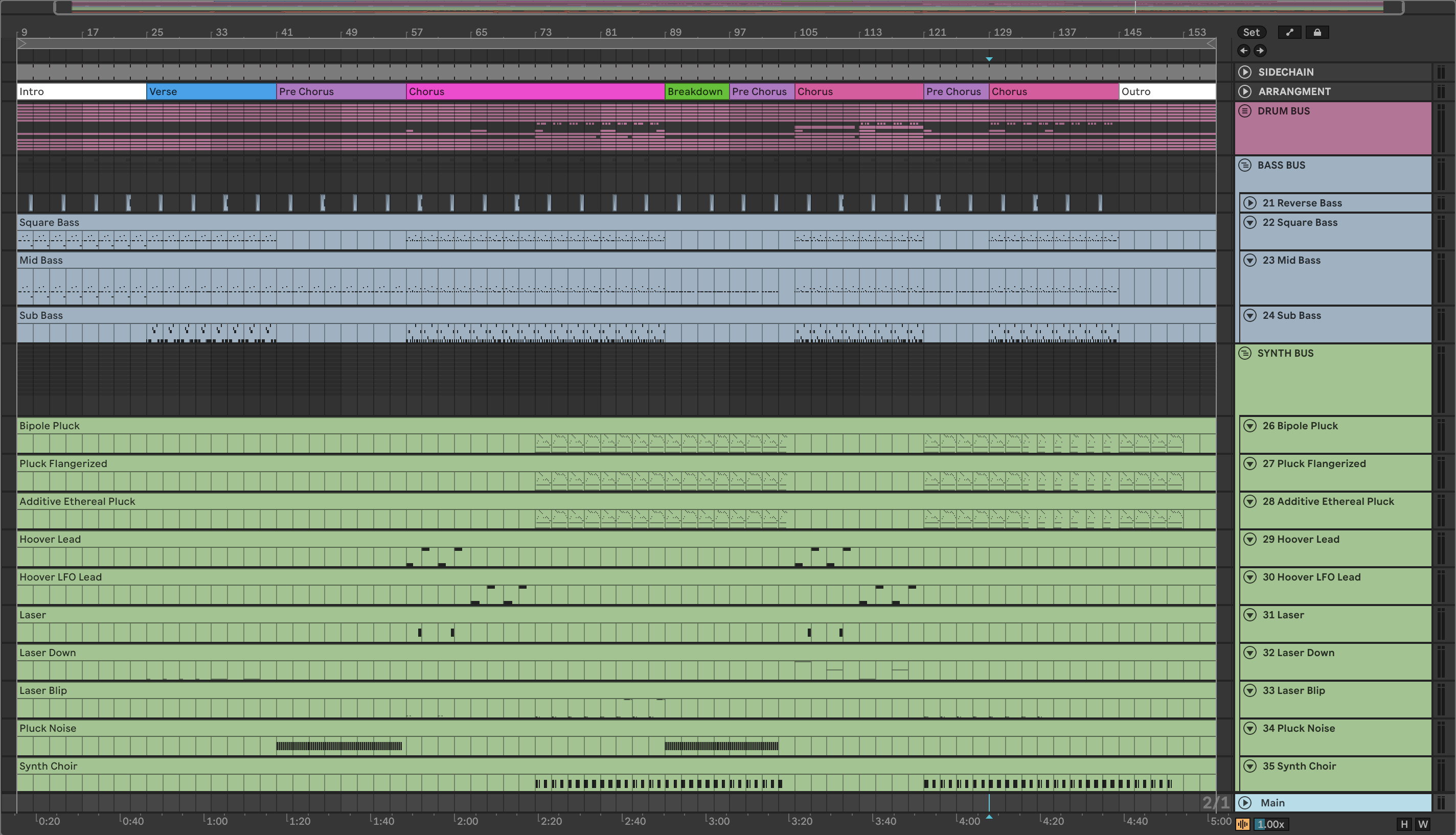Collapse the SYNTH BUS group
The width and height of the screenshot is (1456, 835).
[1245, 353]
